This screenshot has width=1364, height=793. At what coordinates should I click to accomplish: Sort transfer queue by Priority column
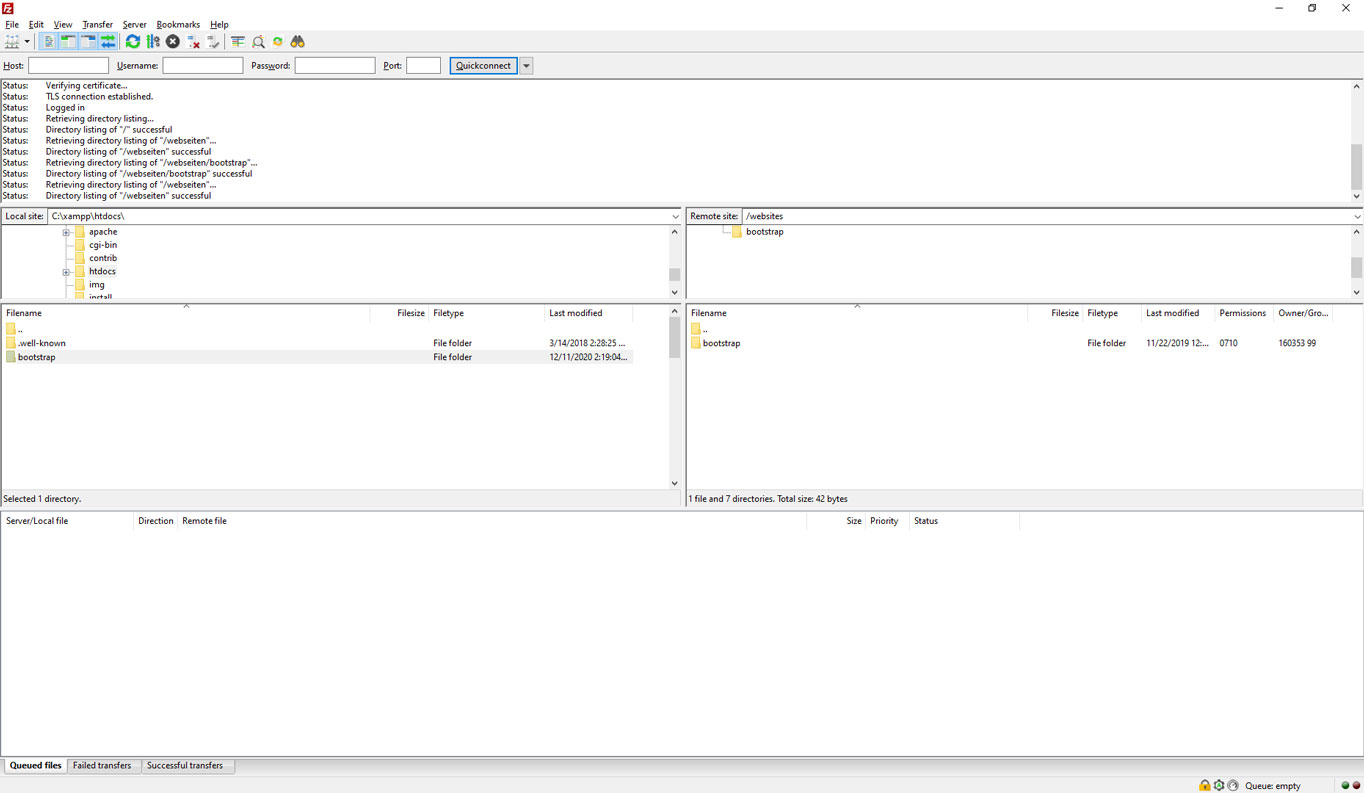[x=884, y=521]
